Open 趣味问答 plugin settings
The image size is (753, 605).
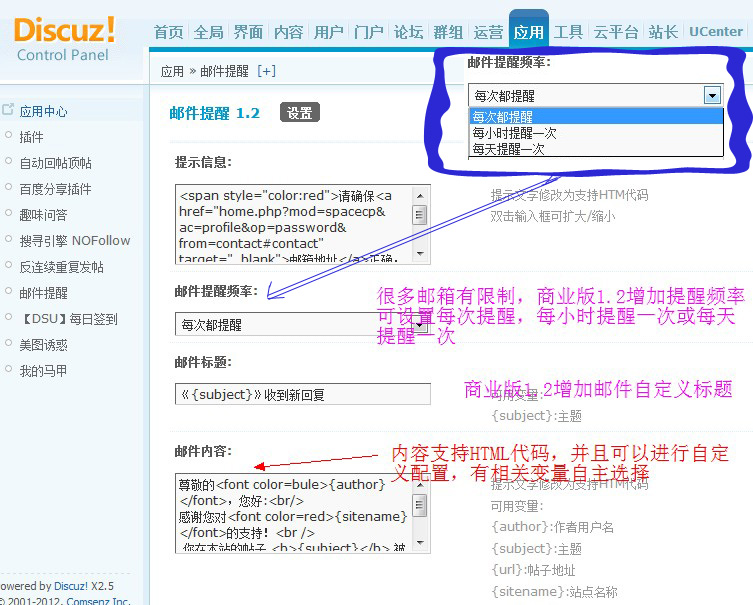43,215
